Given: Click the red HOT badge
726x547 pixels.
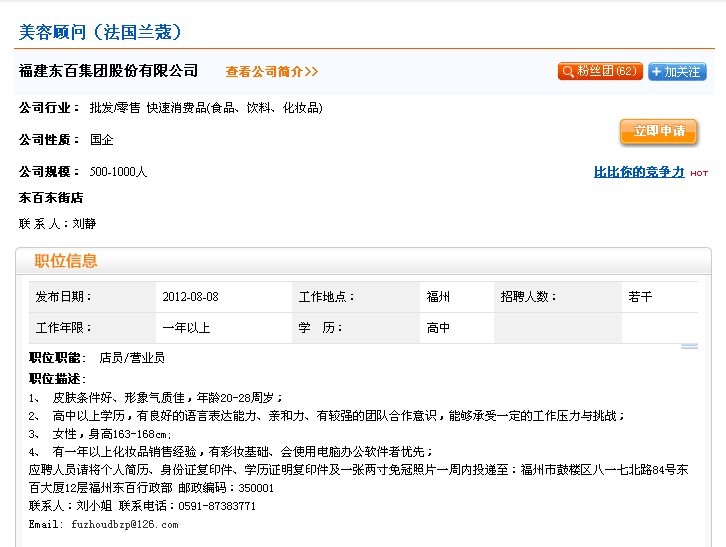Looking at the screenshot, I should pos(699,174).
